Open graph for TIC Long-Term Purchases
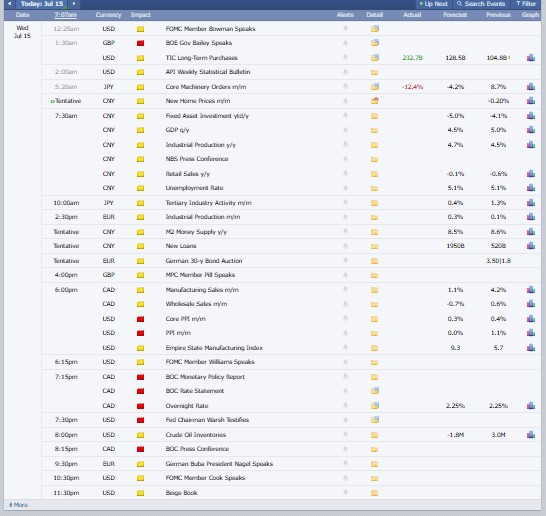 (x=531, y=58)
